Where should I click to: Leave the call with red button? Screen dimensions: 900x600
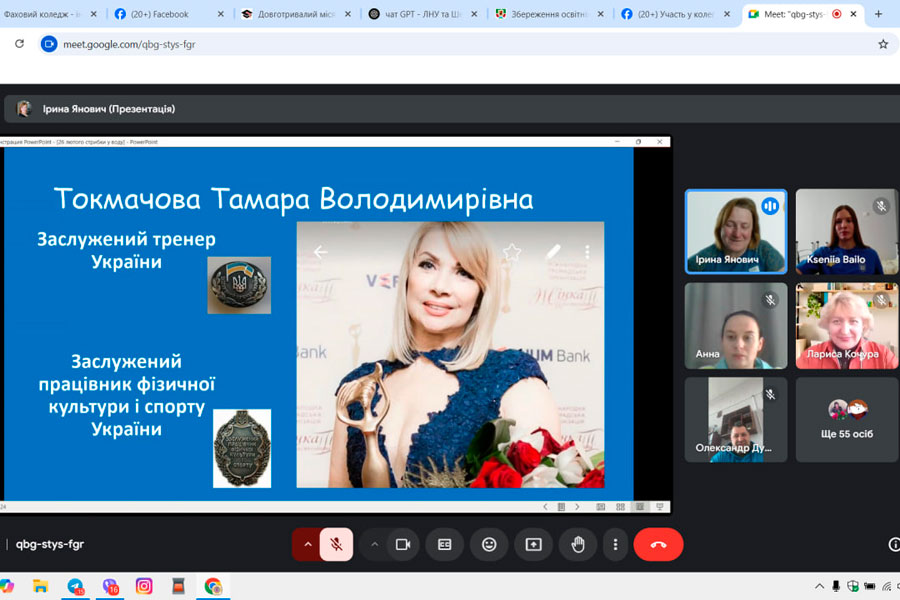658,544
